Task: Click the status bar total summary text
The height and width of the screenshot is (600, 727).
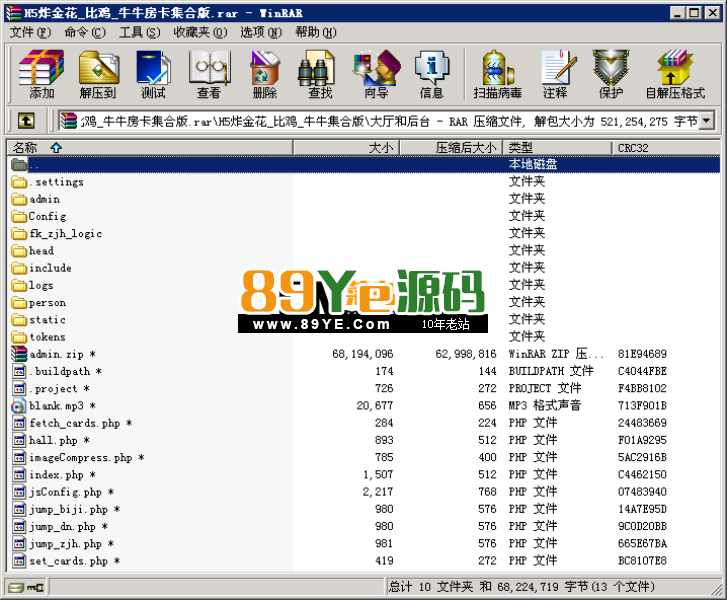Action: click(x=522, y=587)
